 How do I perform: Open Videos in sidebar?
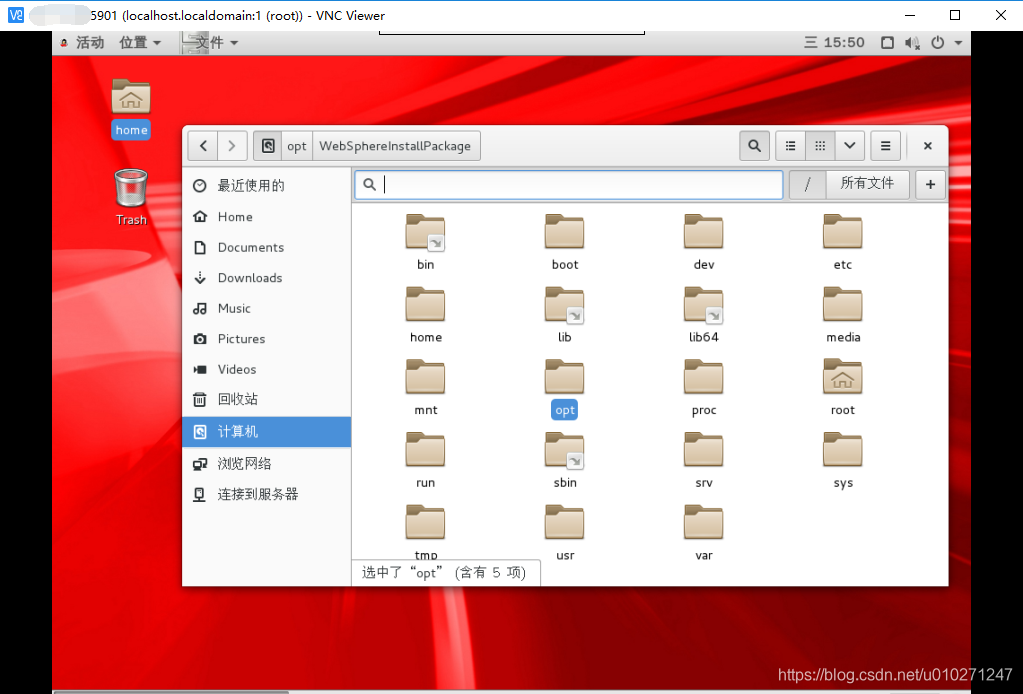(267, 369)
